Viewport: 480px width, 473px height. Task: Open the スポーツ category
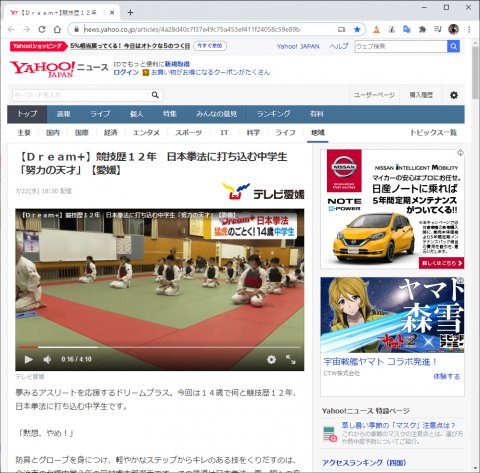[x=189, y=133]
